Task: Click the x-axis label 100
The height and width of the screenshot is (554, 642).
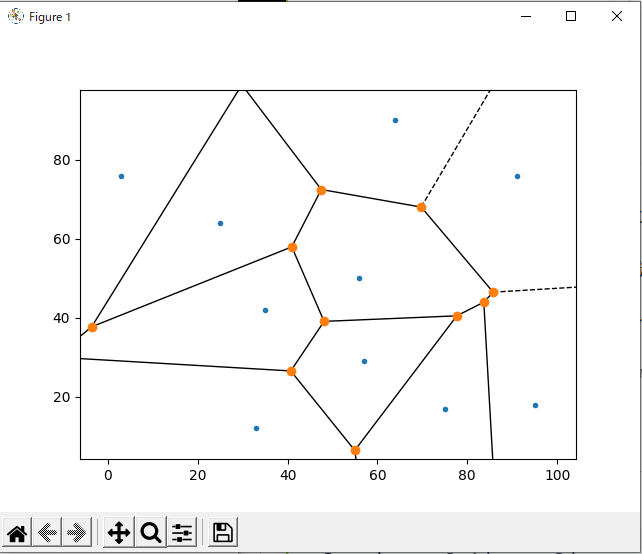Action: pos(557,475)
